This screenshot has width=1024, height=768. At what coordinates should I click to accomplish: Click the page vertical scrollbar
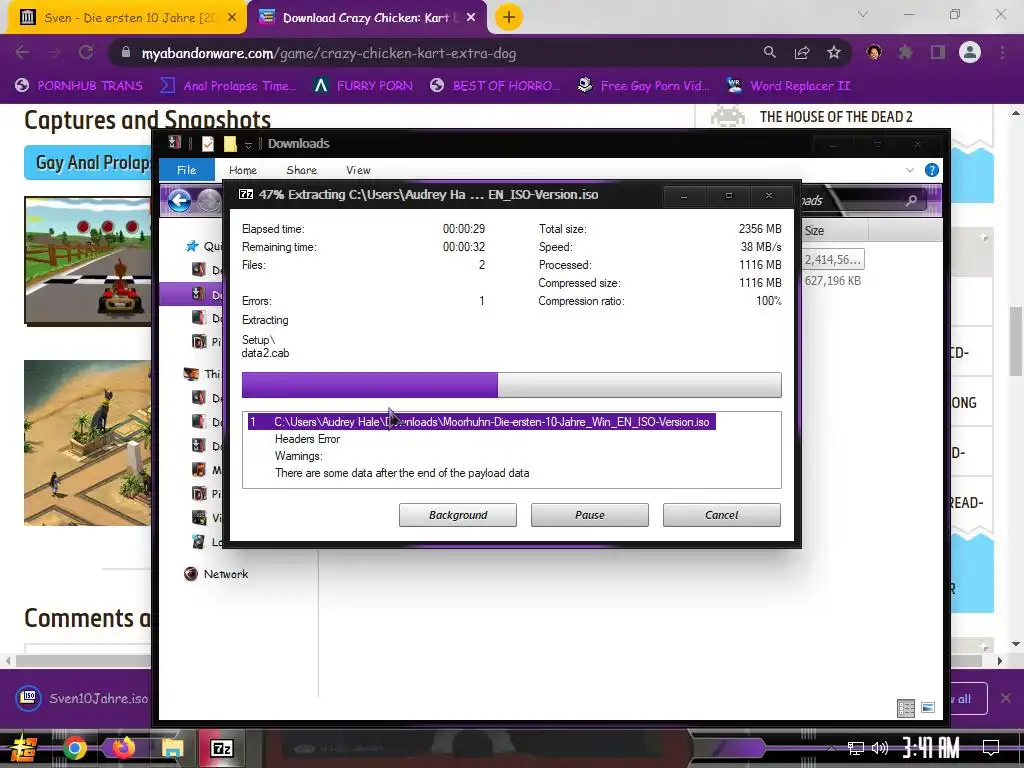point(1016,340)
